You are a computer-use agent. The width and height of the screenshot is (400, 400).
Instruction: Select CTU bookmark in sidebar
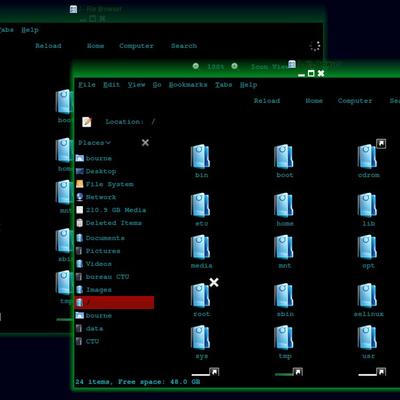tap(87, 341)
